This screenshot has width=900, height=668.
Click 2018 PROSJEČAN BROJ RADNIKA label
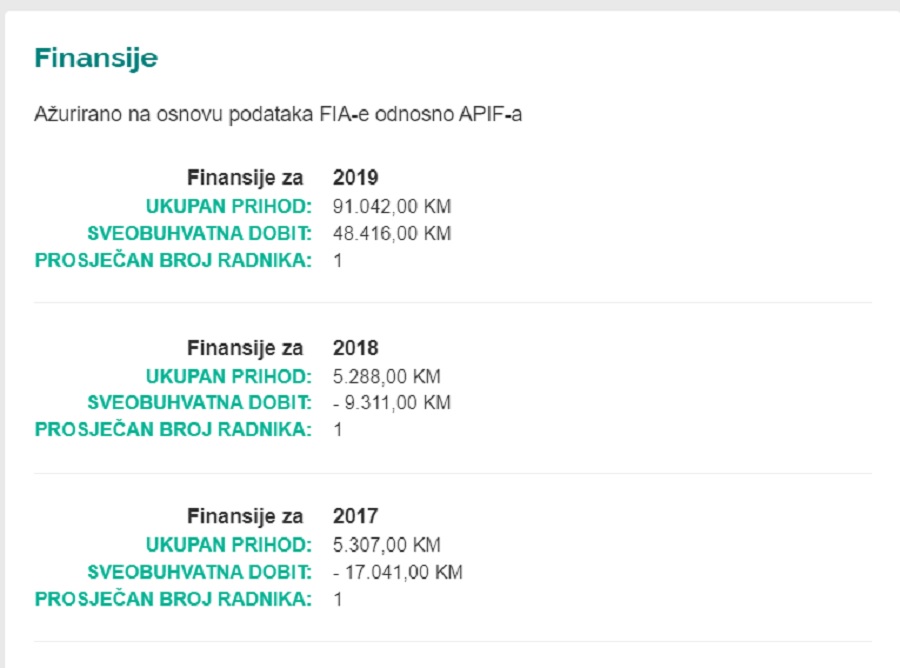(x=173, y=429)
